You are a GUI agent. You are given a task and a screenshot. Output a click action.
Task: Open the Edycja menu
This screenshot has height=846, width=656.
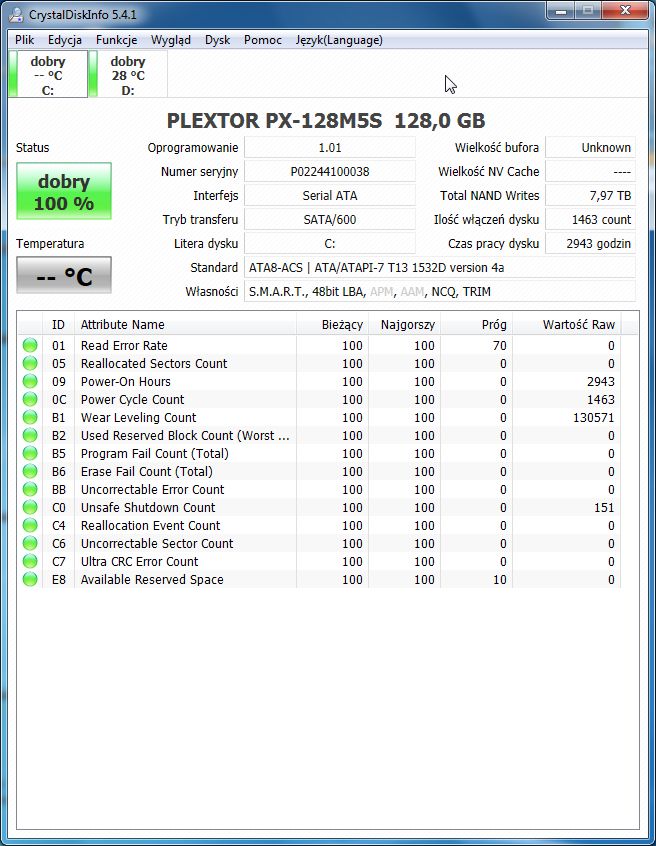(x=65, y=40)
